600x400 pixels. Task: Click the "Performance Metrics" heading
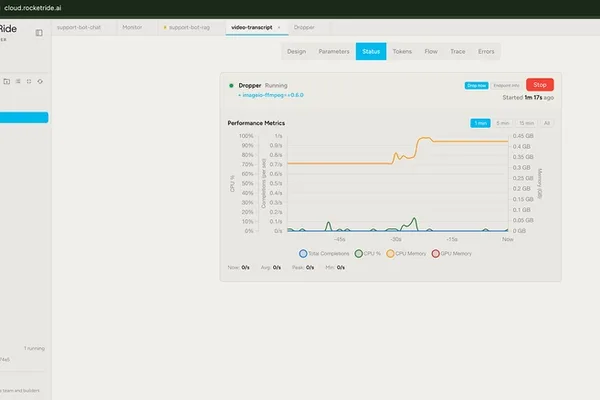[x=256, y=123]
